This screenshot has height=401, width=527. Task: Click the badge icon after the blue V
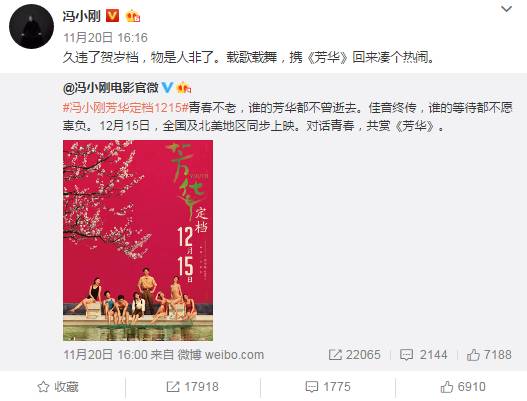click(184, 88)
